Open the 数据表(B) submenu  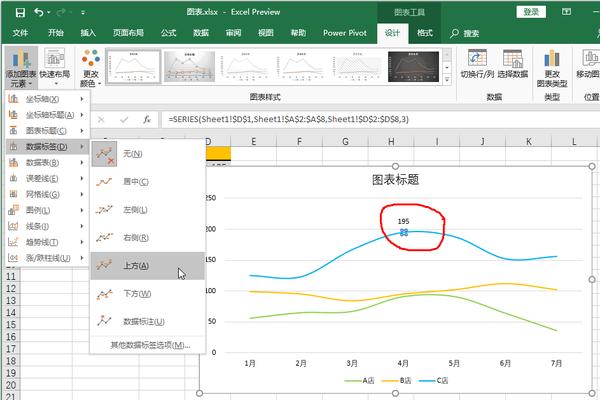point(46,163)
